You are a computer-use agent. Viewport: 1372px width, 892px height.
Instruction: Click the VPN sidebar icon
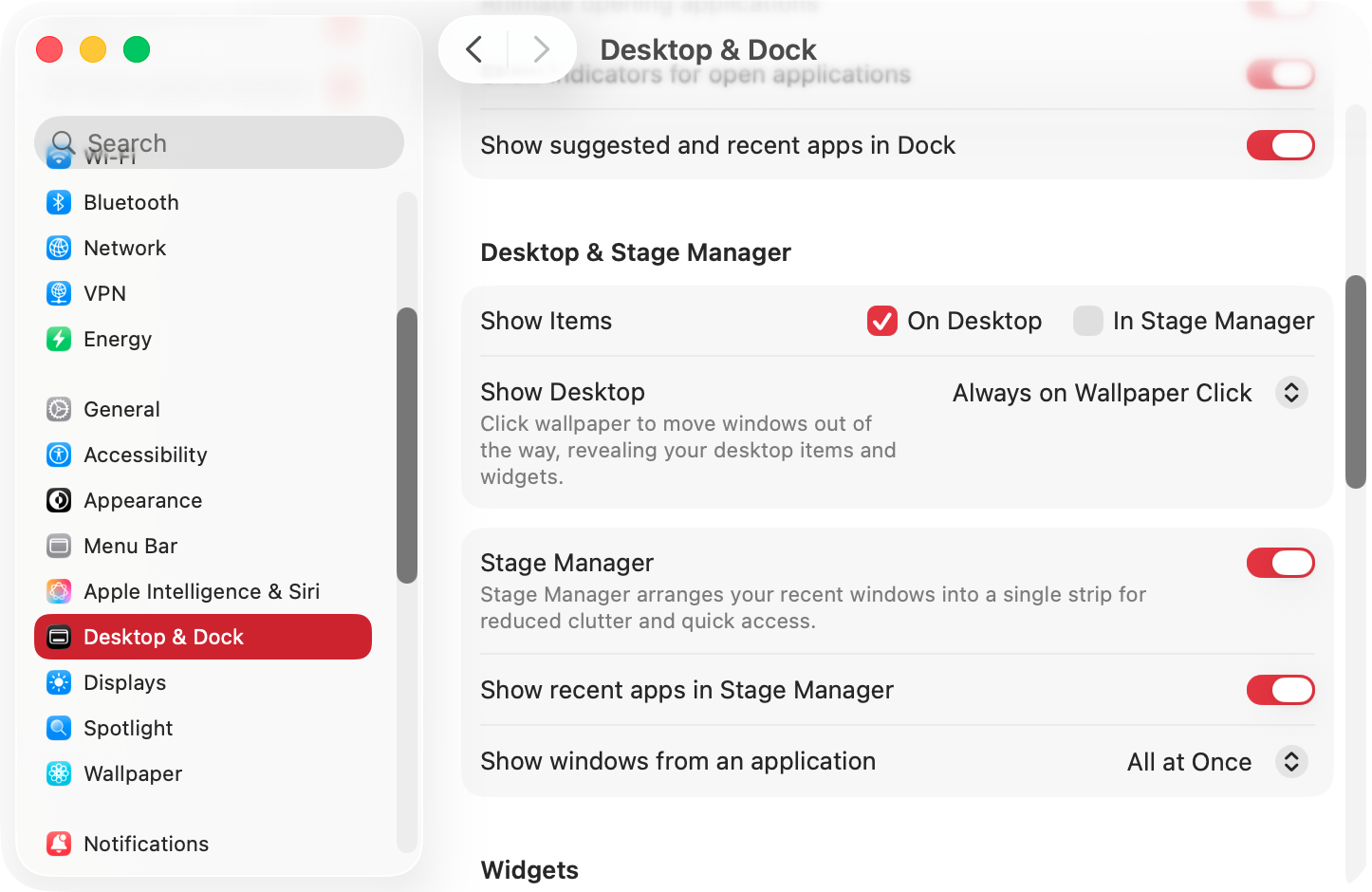pyautogui.click(x=59, y=293)
